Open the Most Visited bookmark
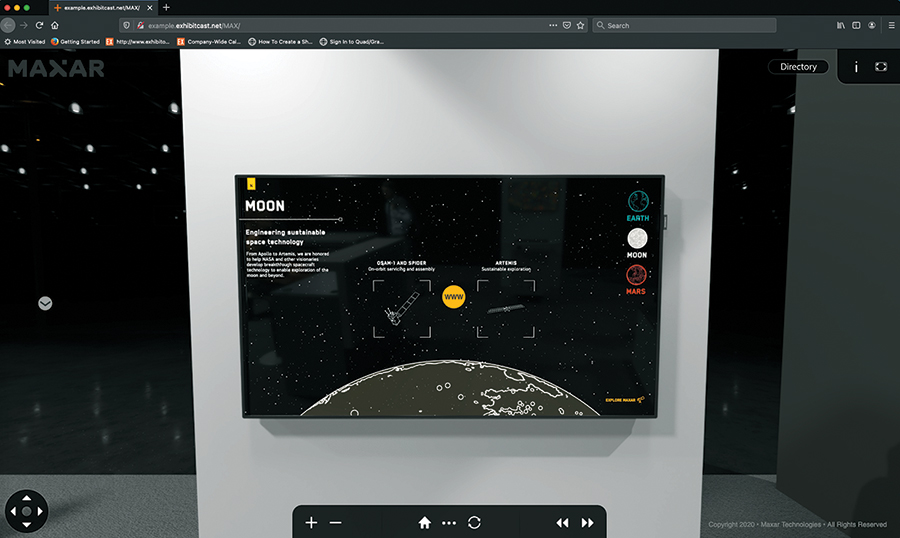Viewport: 900px width, 538px height. [x=25, y=41]
